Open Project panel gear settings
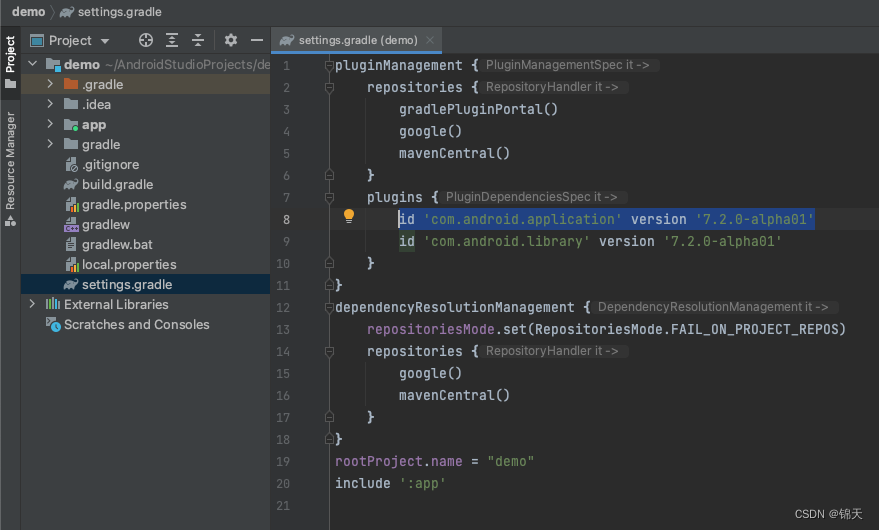The width and height of the screenshot is (879, 530). (x=230, y=40)
